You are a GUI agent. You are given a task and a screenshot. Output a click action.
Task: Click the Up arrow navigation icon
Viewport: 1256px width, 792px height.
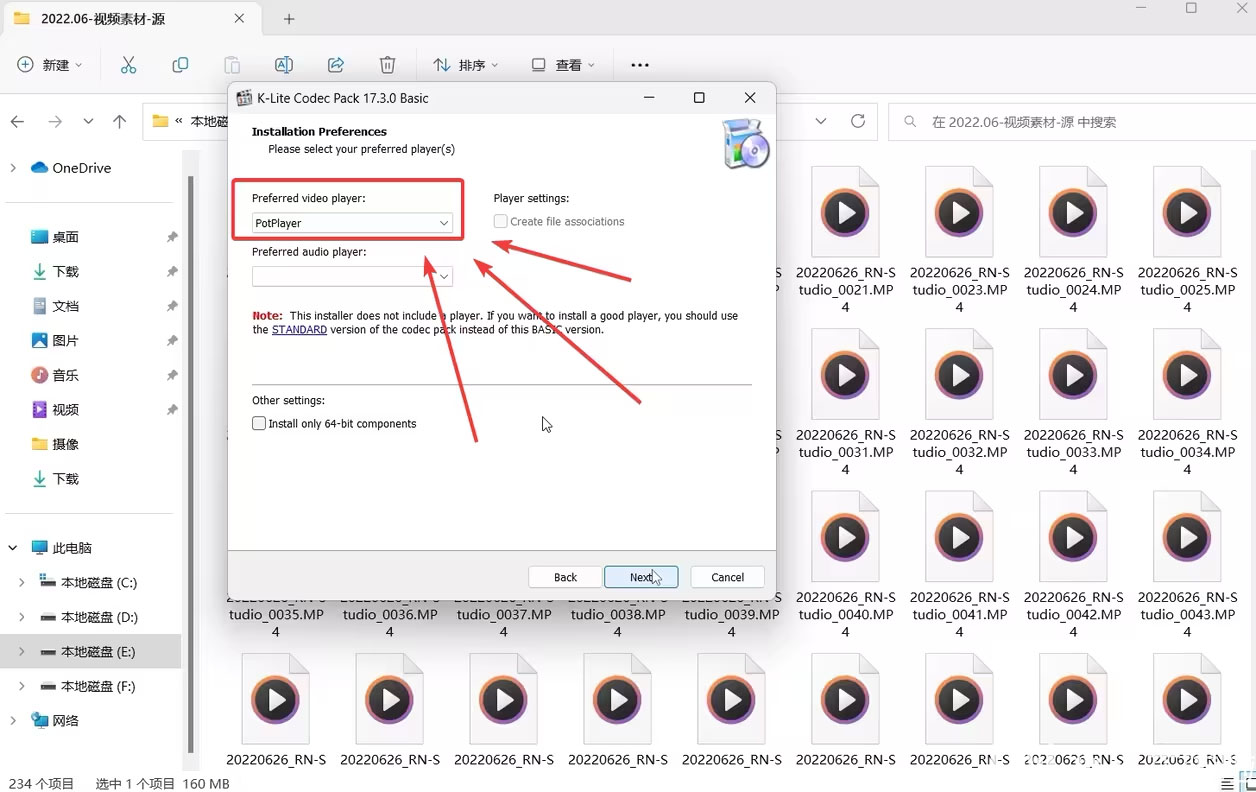pos(120,122)
